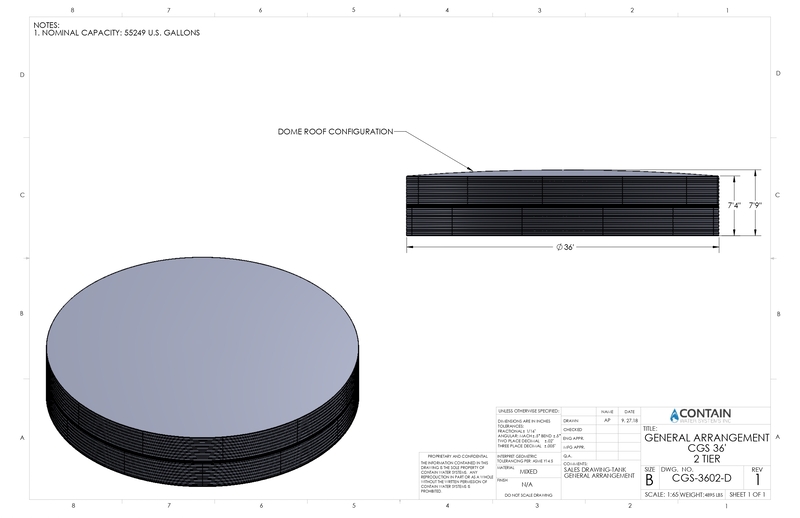Select the 'DOME ROOF CONFIGURATION' callout label
Viewport: 800px width, 518px height.
pos(335,132)
